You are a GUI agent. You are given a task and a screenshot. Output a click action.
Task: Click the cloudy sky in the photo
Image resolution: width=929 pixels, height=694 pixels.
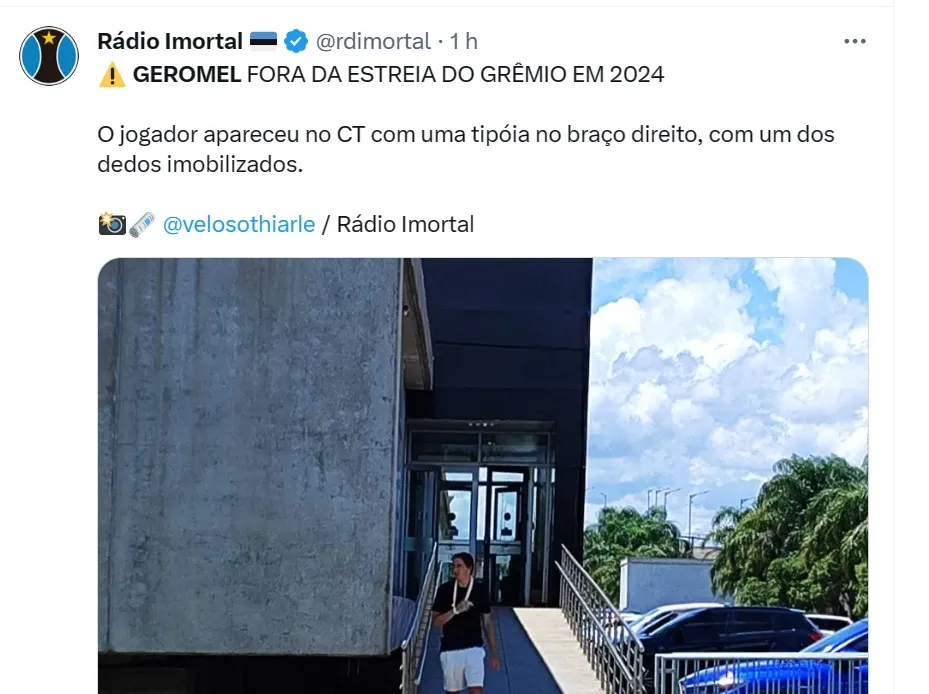[x=729, y=379]
